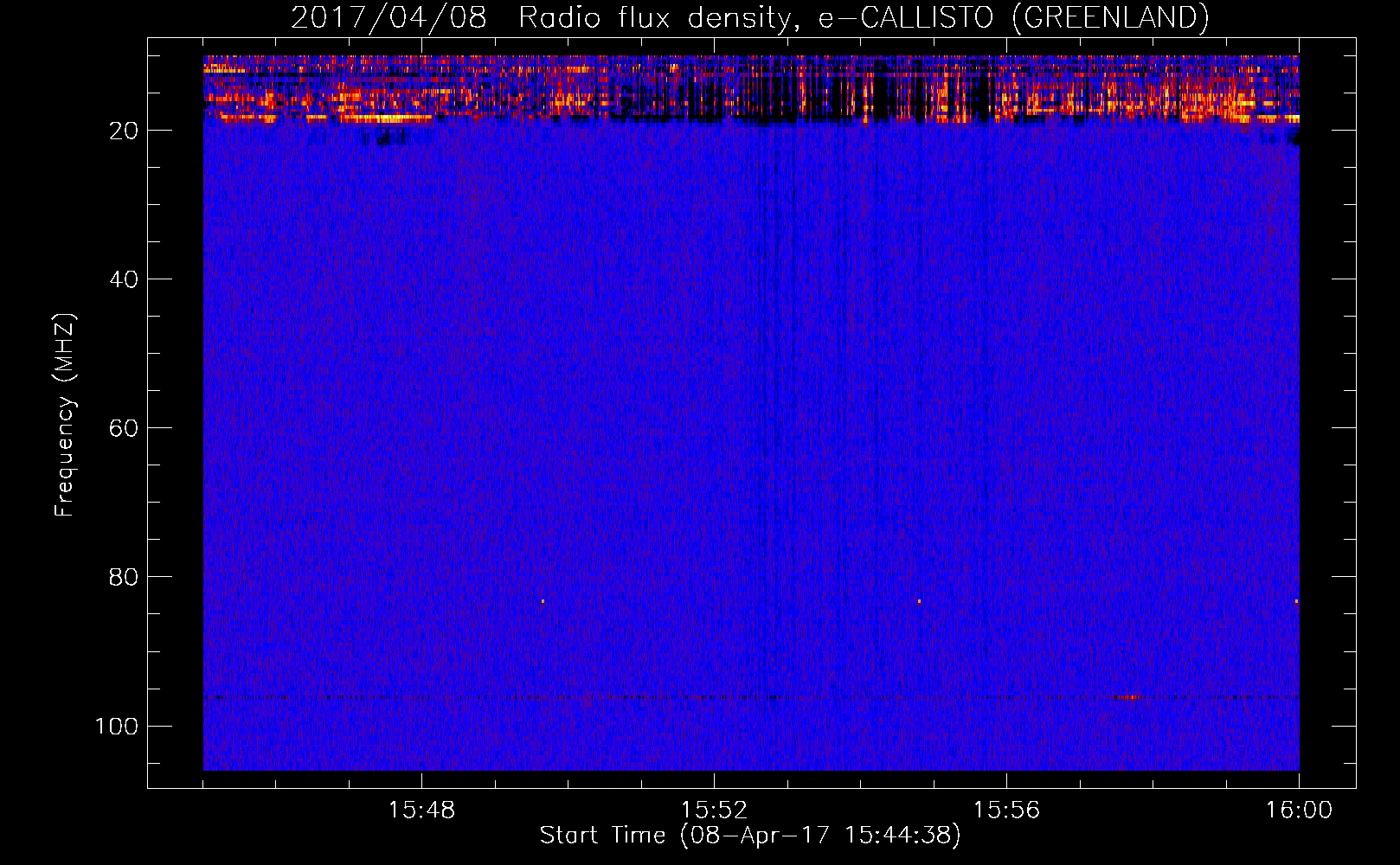Click the 16:00 time tick label
This screenshot has width=1400, height=865.
[x=1299, y=810]
